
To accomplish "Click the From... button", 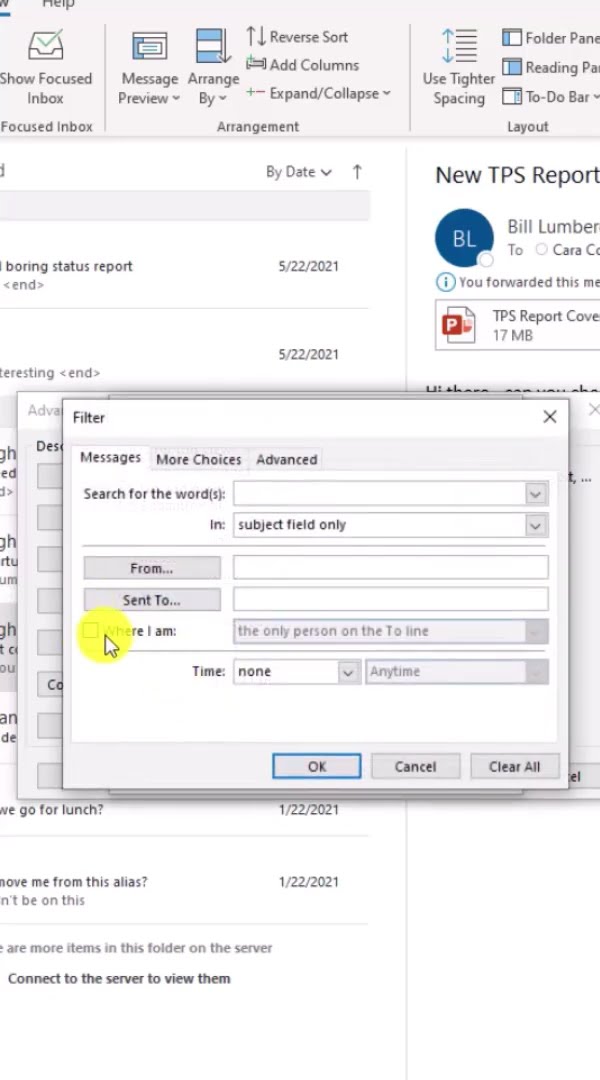I will click(152, 568).
